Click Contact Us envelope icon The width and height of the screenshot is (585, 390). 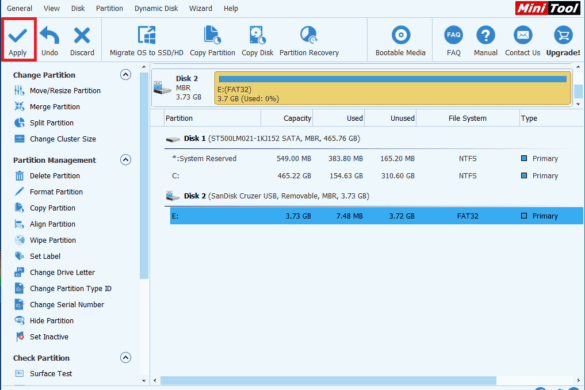click(x=523, y=35)
